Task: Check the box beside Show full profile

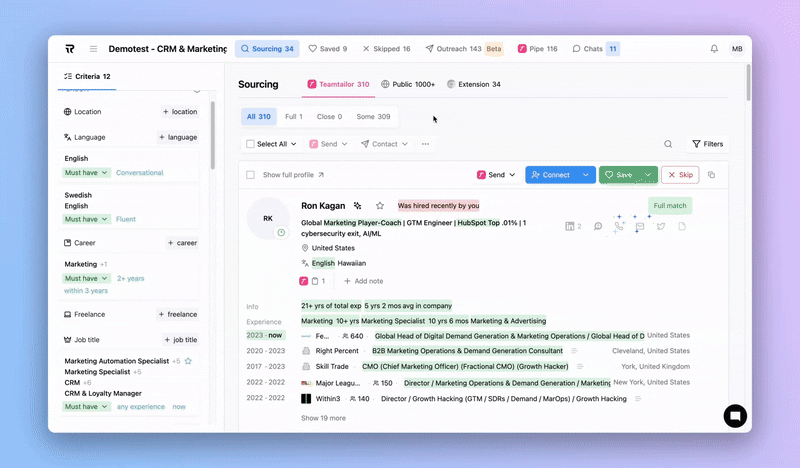Action: coord(250,175)
